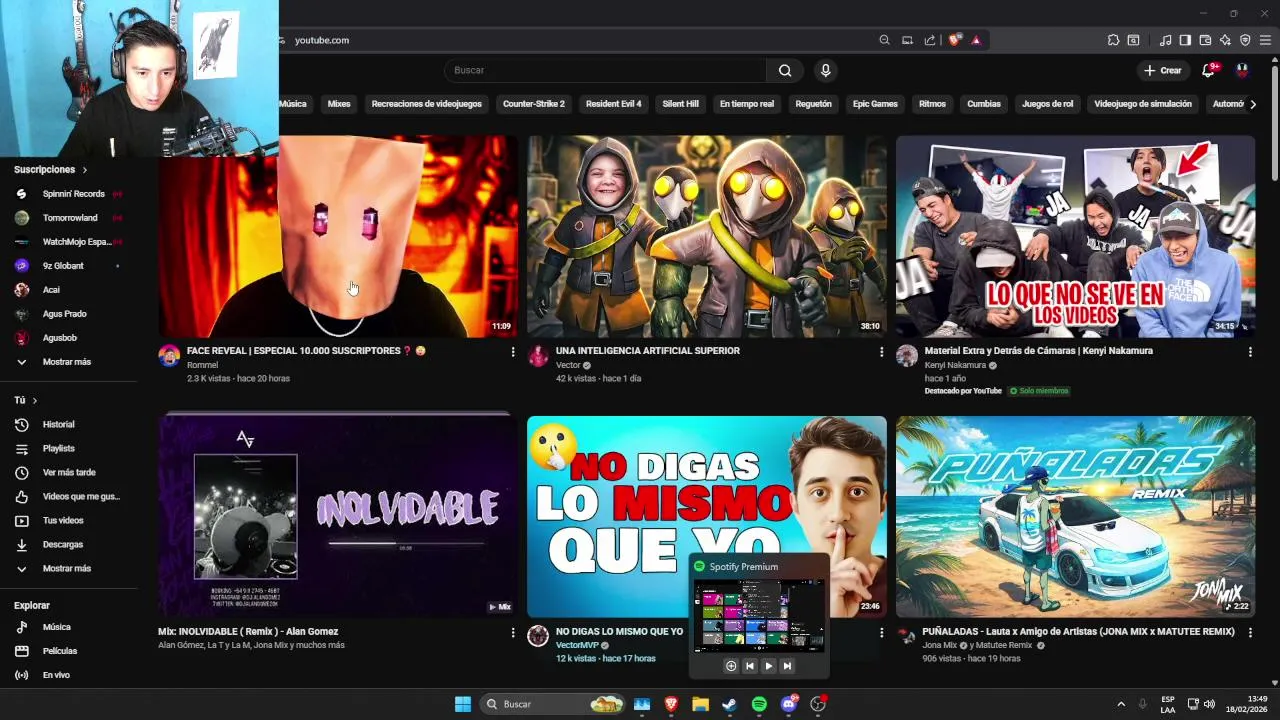Screen dimensions: 1280x720
Task: Open Discord from the taskbar
Action: point(789,704)
